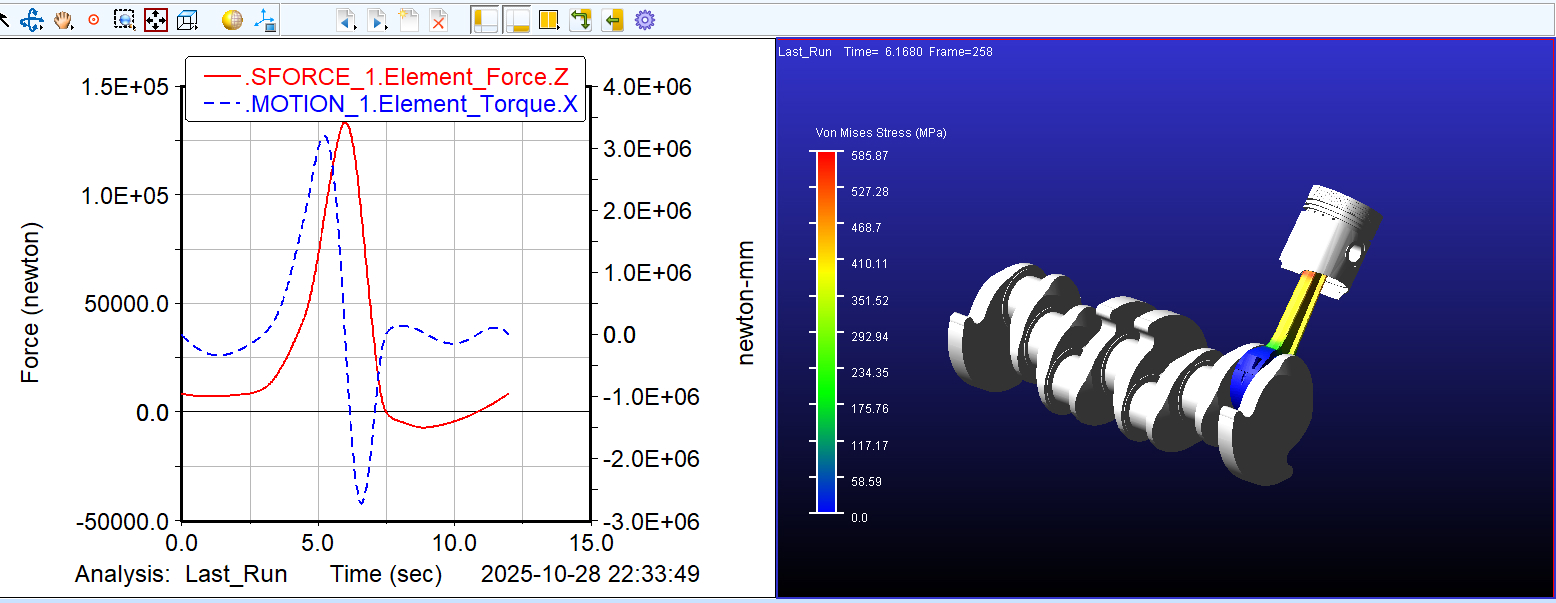Toggle the left tree panel layout button

(x=484, y=19)
